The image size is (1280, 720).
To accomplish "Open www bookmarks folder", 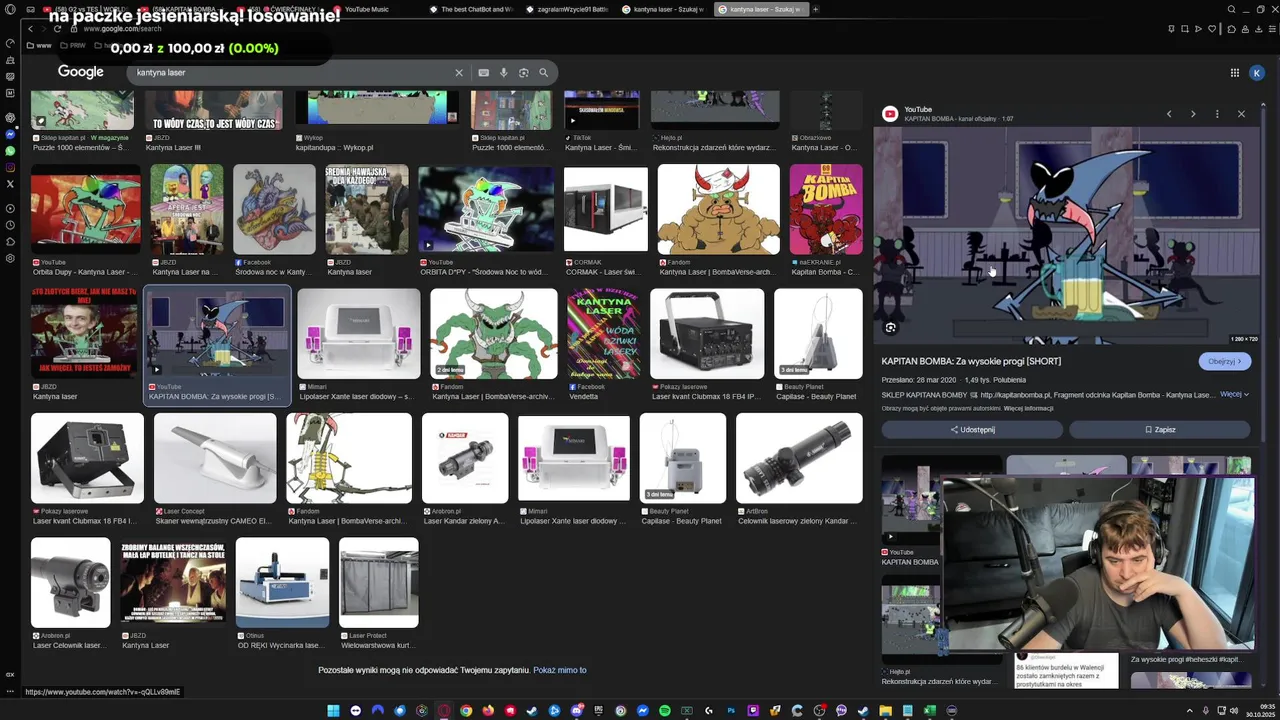I will point(39,45).
